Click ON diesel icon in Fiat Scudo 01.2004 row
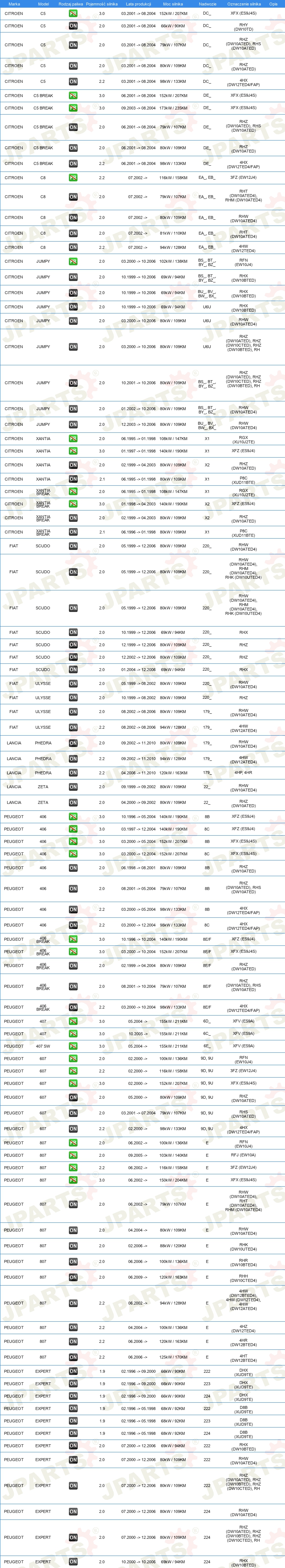 pos(73,670)
